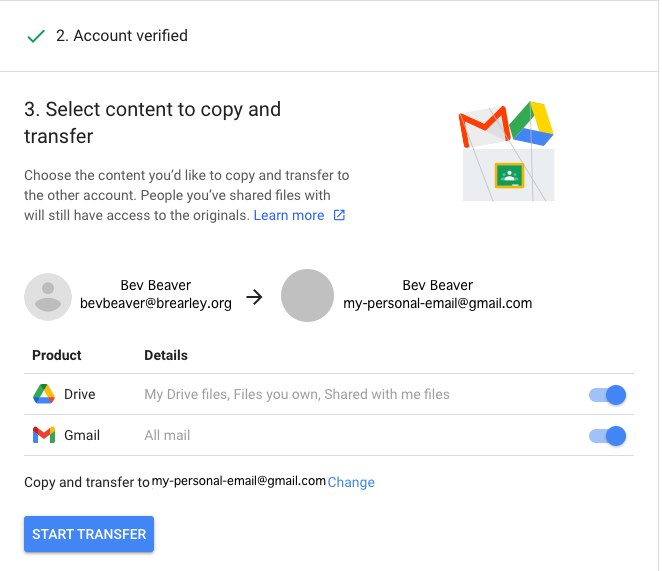662x571 pixels.
Task: Click the destination account gray avatar circle
Action: point(307,296)
